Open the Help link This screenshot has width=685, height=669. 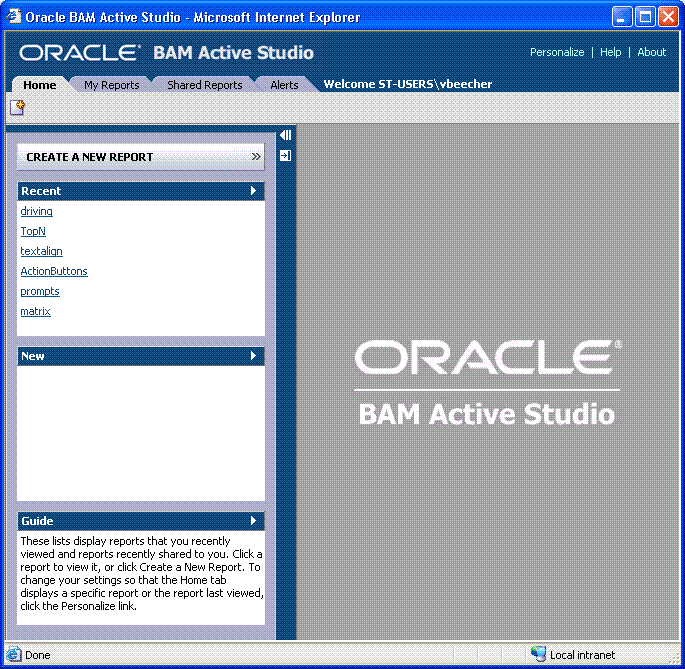[x=610, y=52]
